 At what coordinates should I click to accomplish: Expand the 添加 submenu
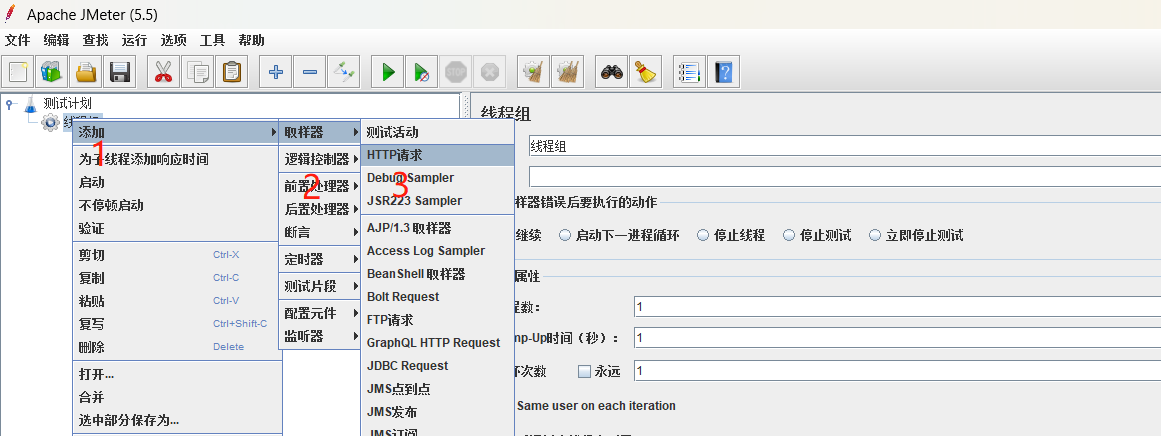pos(177,132)
